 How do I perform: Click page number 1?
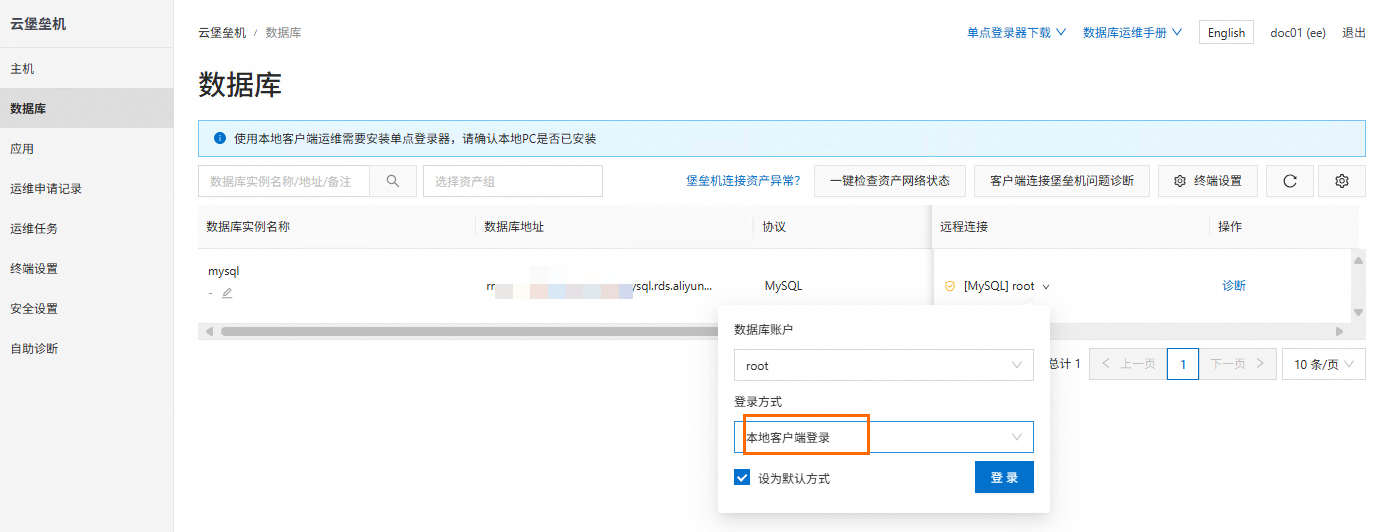[1183, 365]
